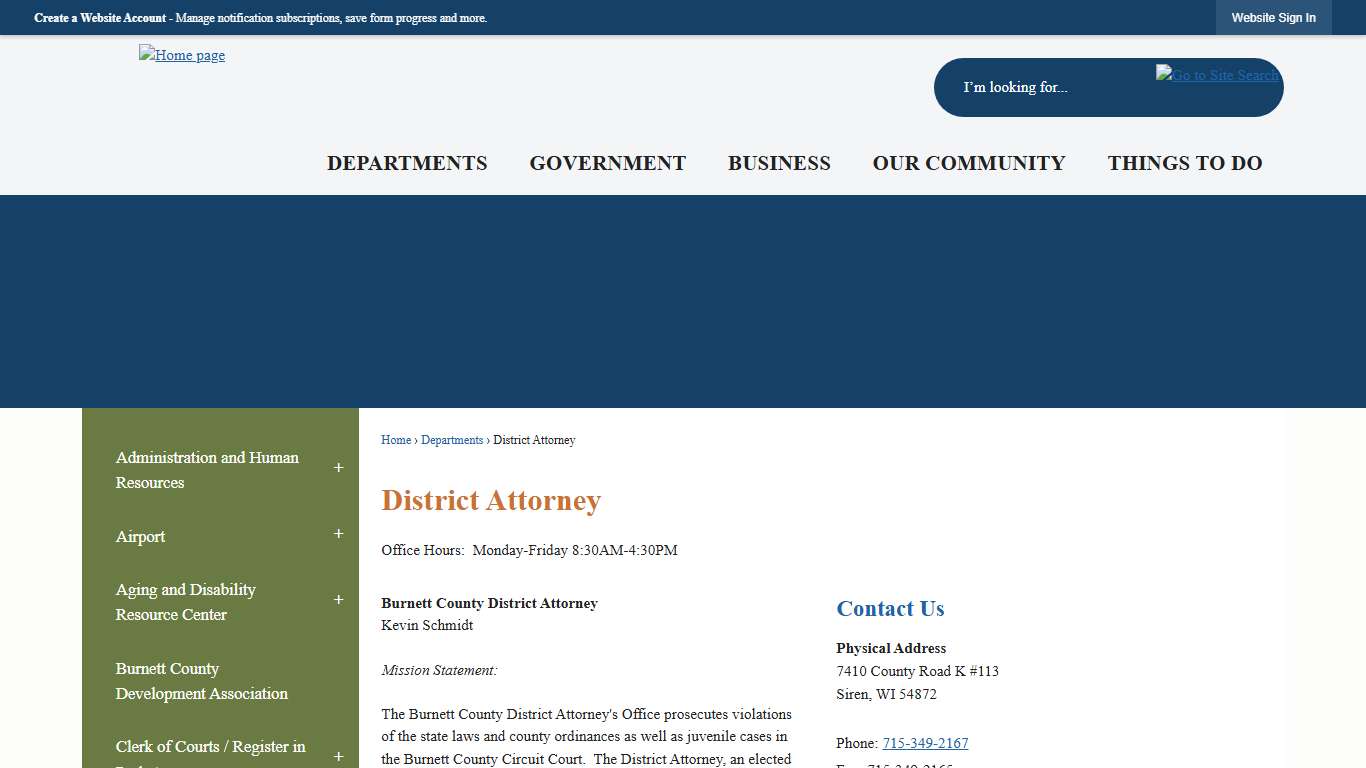Open the OUR COMMUNITY menu
This screenshot has width=1366, height=768.
click(969, 163)
